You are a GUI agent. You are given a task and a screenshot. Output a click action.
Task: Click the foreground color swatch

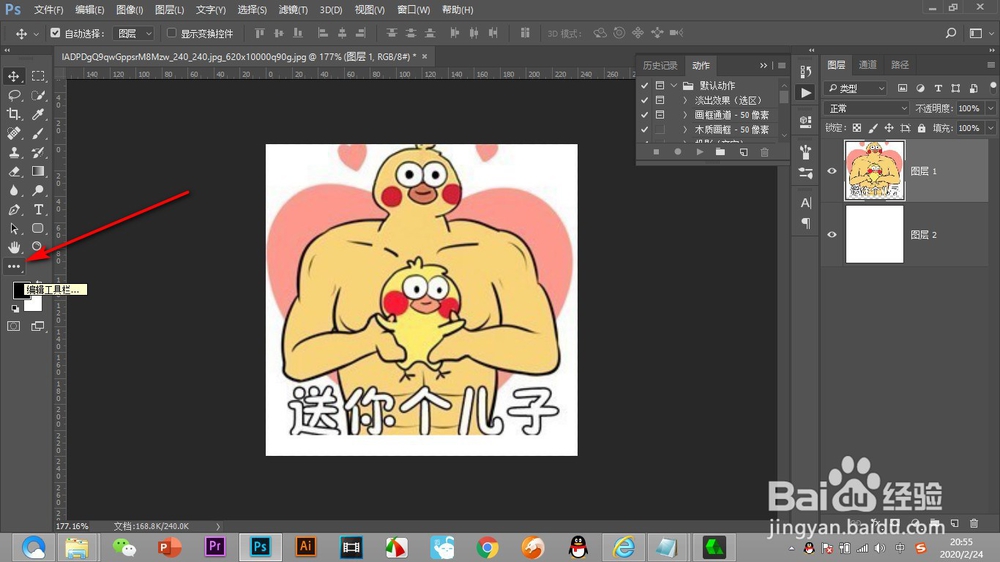point(20,290)
